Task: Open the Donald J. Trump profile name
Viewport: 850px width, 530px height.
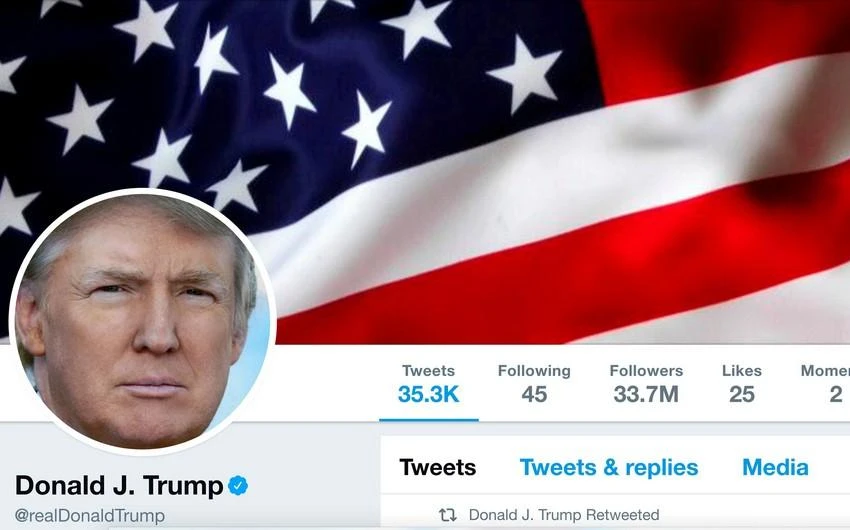Action: (119, 486)
